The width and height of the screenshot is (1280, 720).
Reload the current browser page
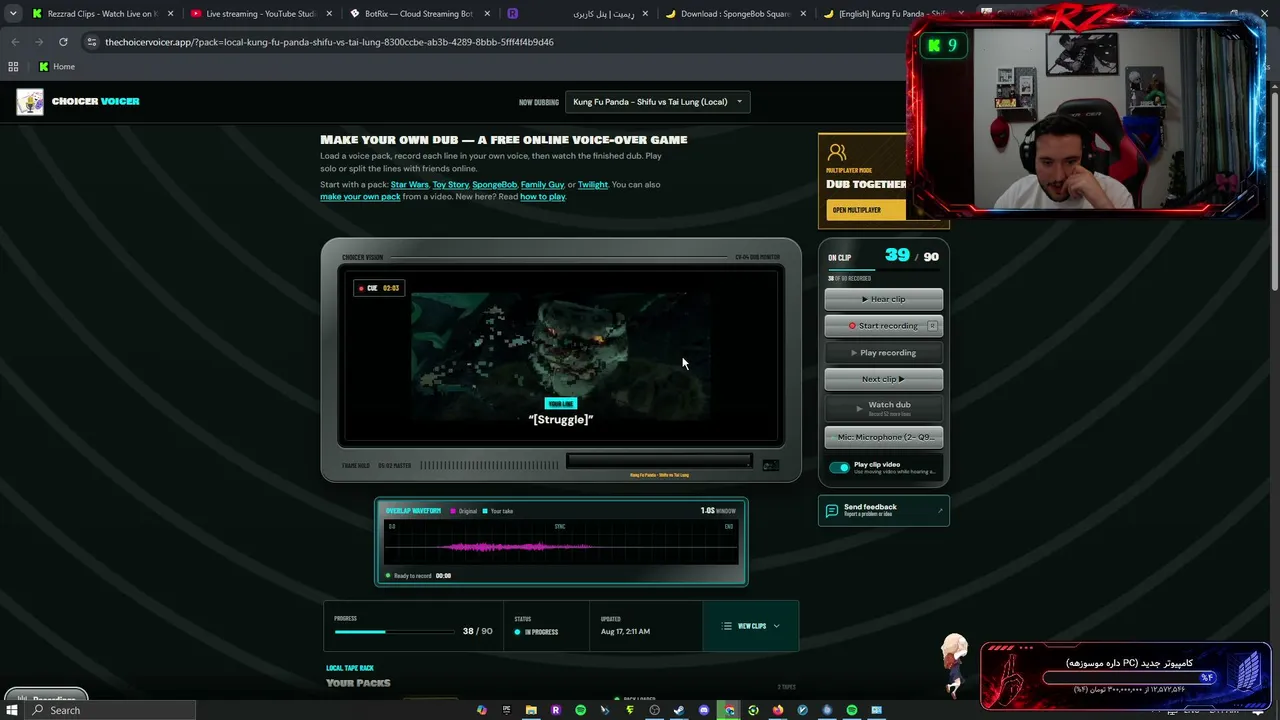63,42
